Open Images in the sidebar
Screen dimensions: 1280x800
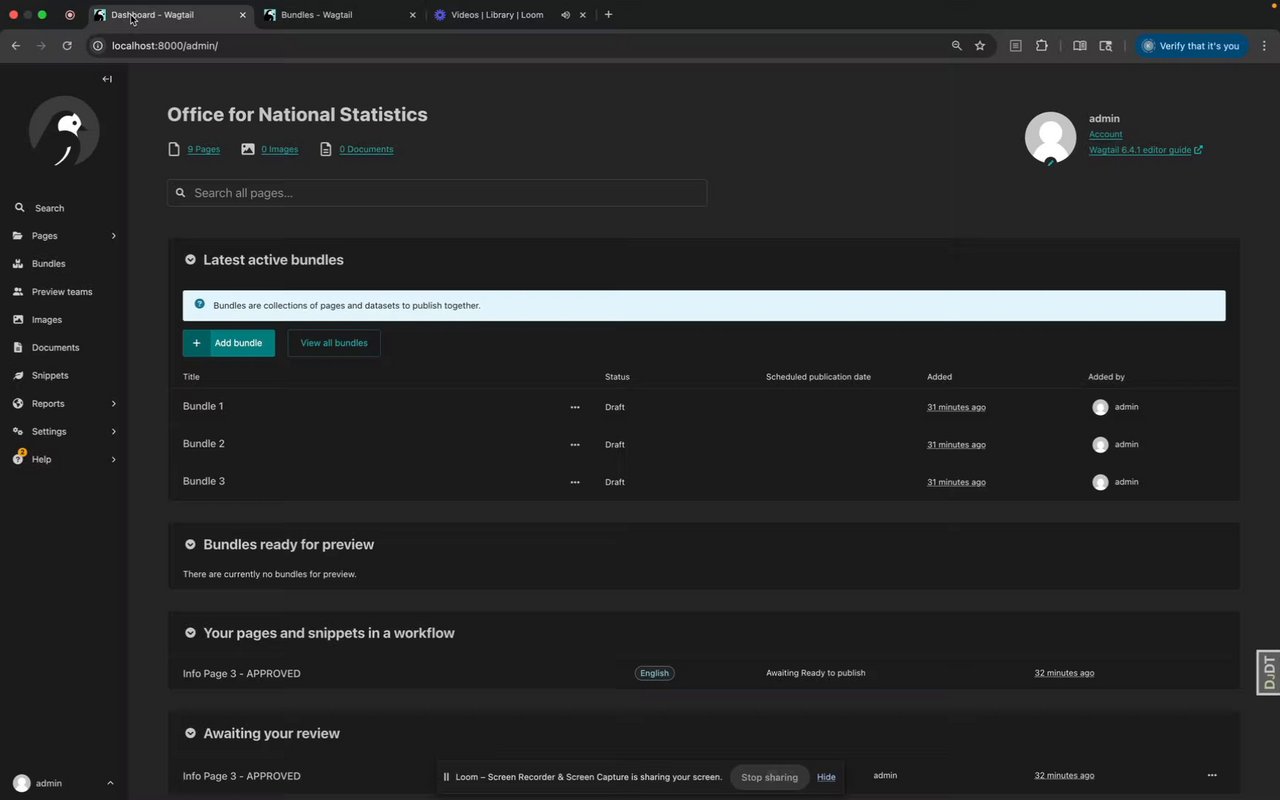(64, 320)
